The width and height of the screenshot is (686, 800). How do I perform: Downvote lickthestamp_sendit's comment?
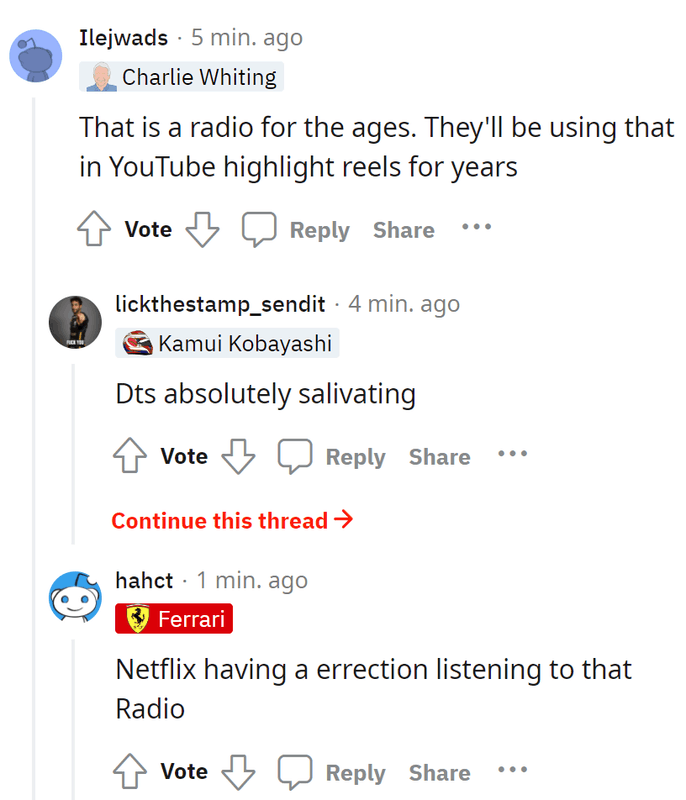238,457
